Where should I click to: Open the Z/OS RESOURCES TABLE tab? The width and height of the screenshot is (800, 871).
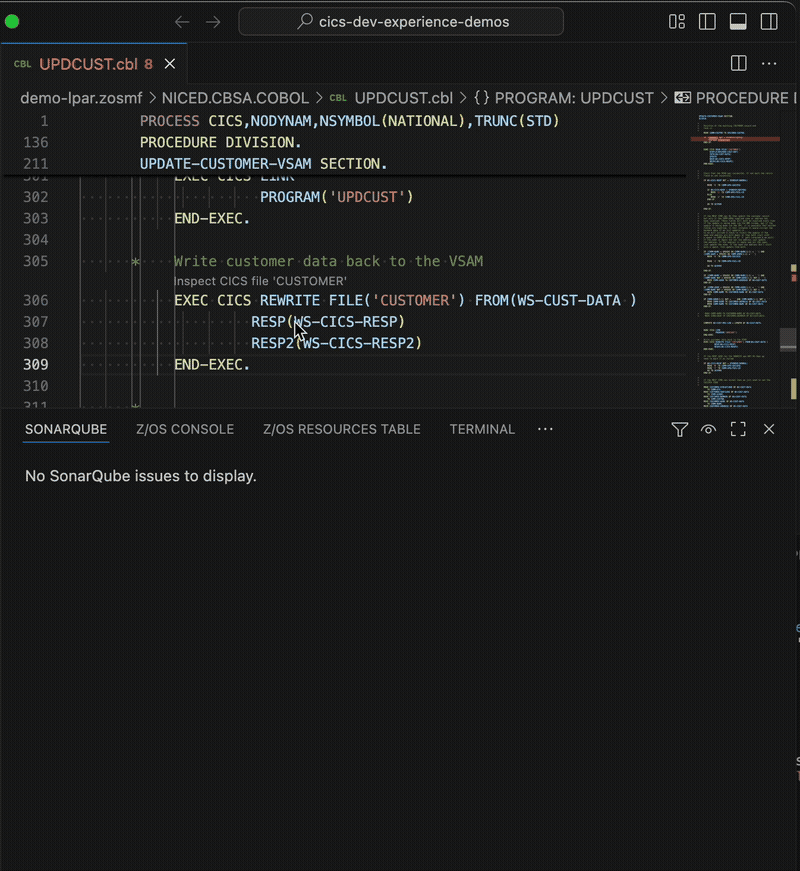coord(342,429)
